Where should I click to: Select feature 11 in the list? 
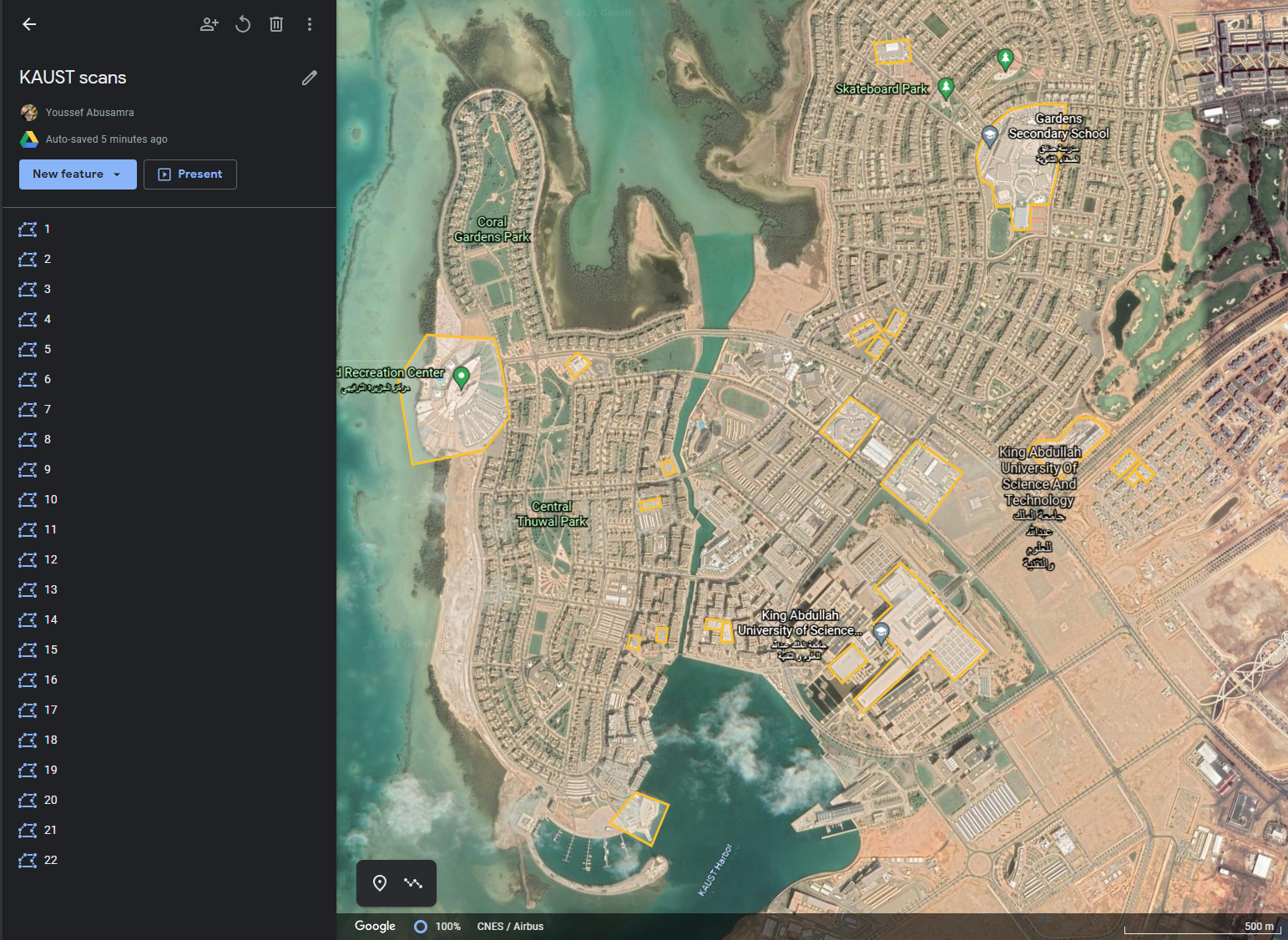169,530
